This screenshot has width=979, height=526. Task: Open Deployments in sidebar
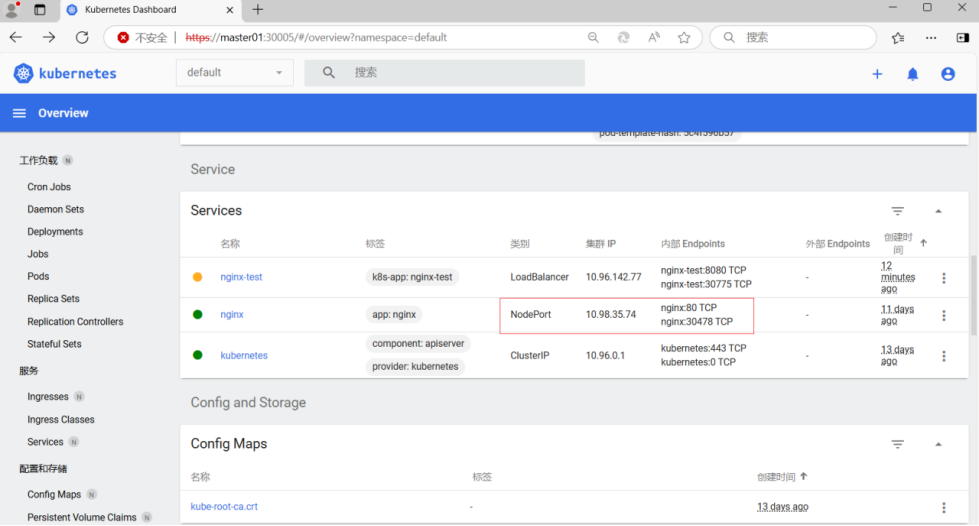[55, 232]
